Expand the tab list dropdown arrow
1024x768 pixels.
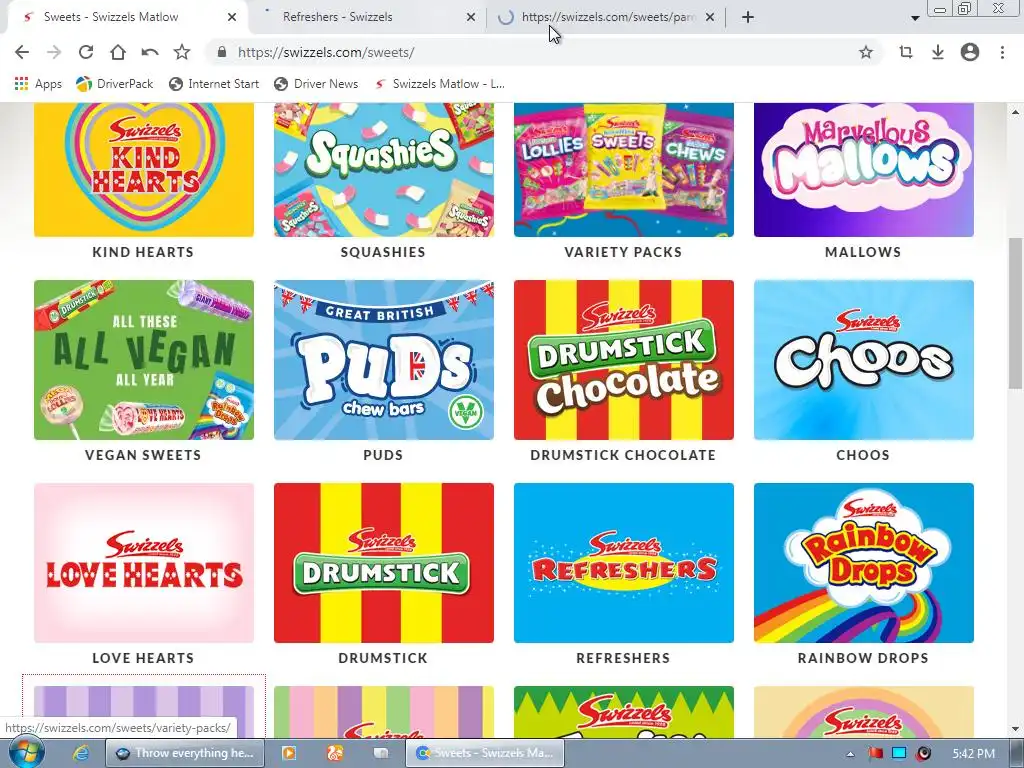(x=915, y=18)
